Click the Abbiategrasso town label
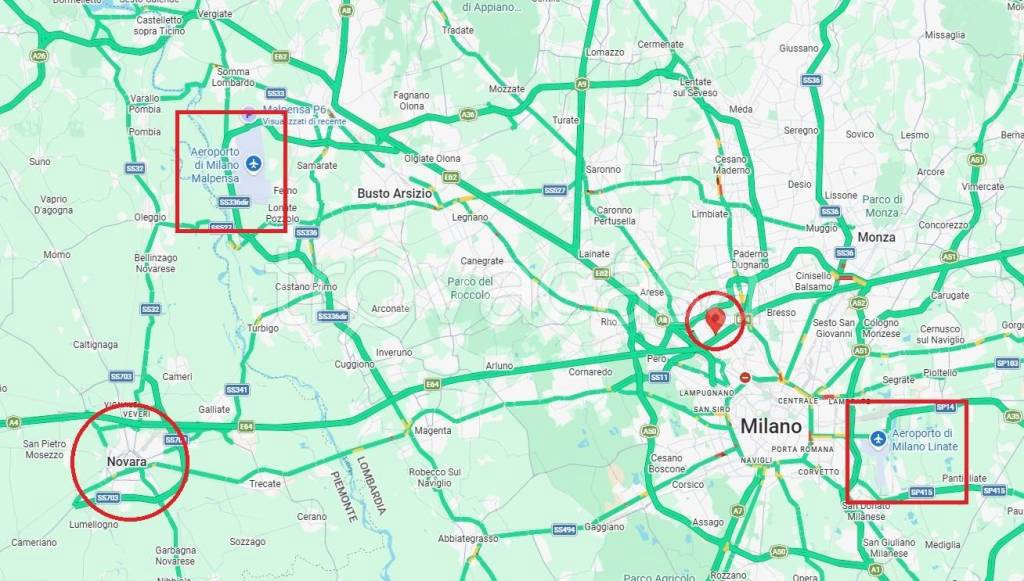 click(x=468, y=539)
